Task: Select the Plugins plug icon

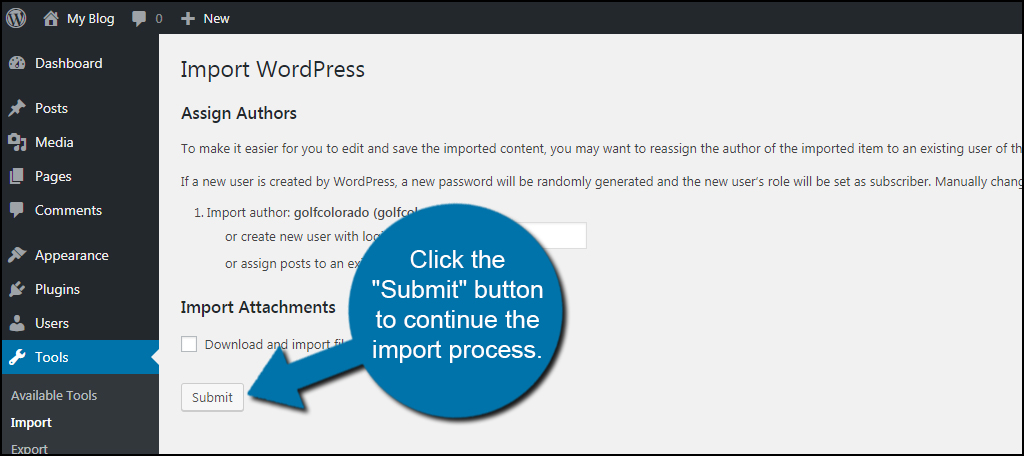Action: click(x=16, y=289)
